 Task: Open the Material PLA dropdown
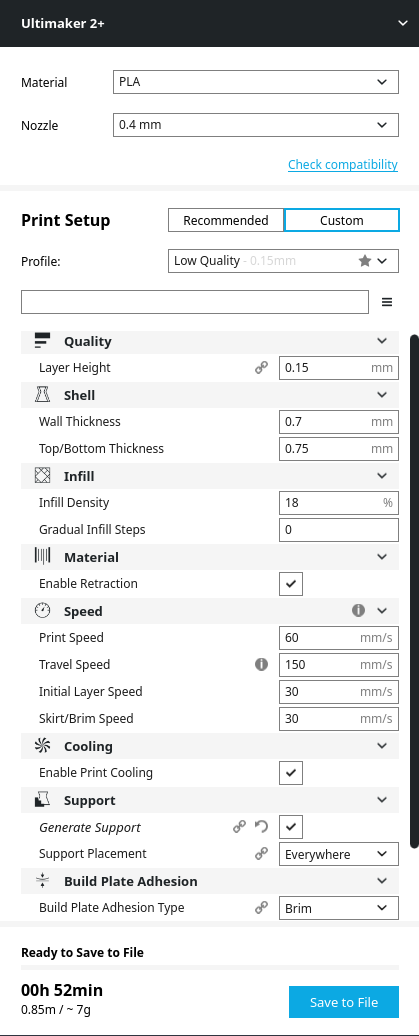(x=256, y=83)
